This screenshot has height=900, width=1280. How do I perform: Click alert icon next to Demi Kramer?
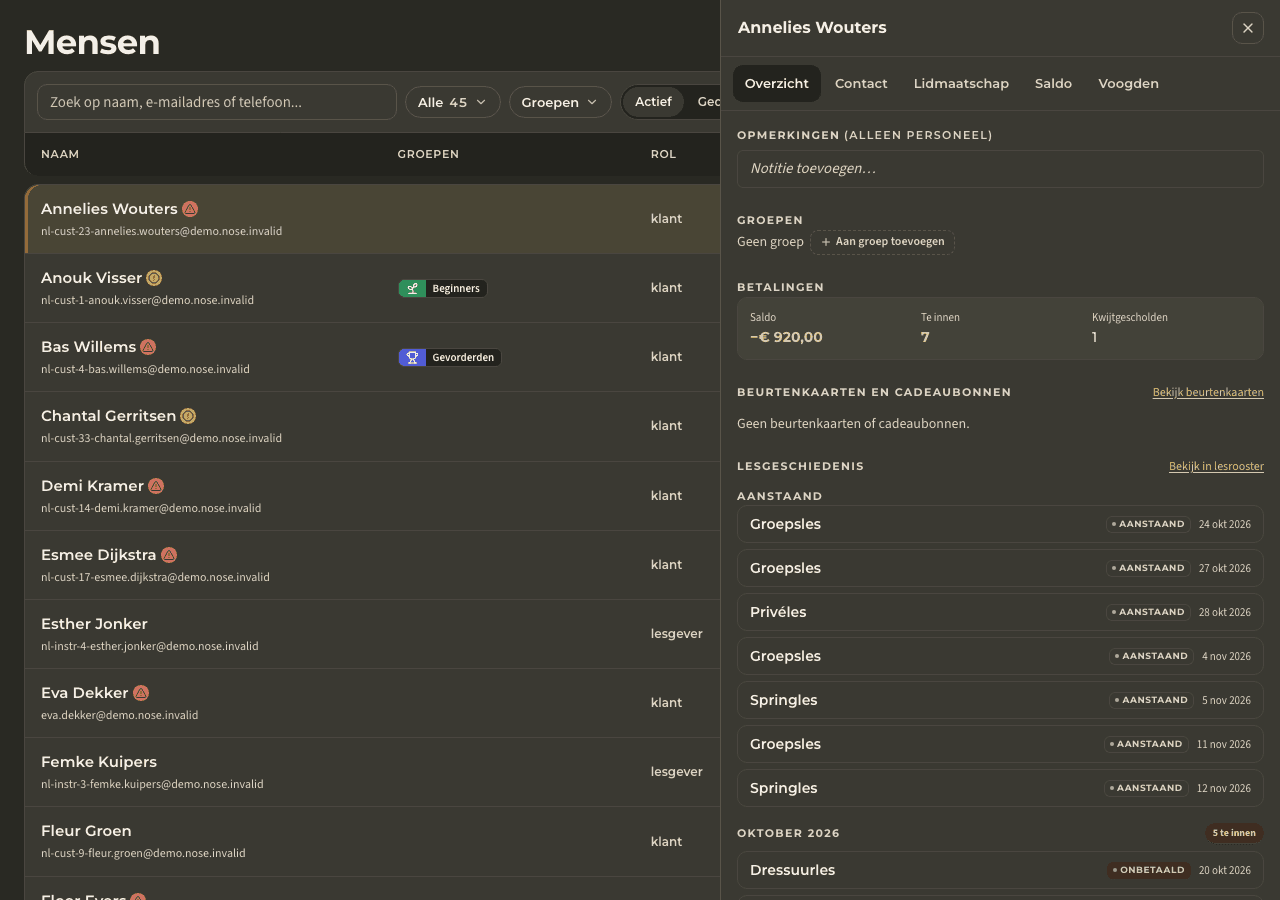(156, 486)
